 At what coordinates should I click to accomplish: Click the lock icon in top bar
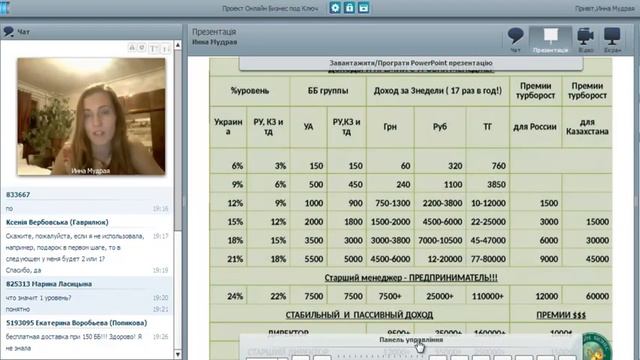[x=349, y=8]
